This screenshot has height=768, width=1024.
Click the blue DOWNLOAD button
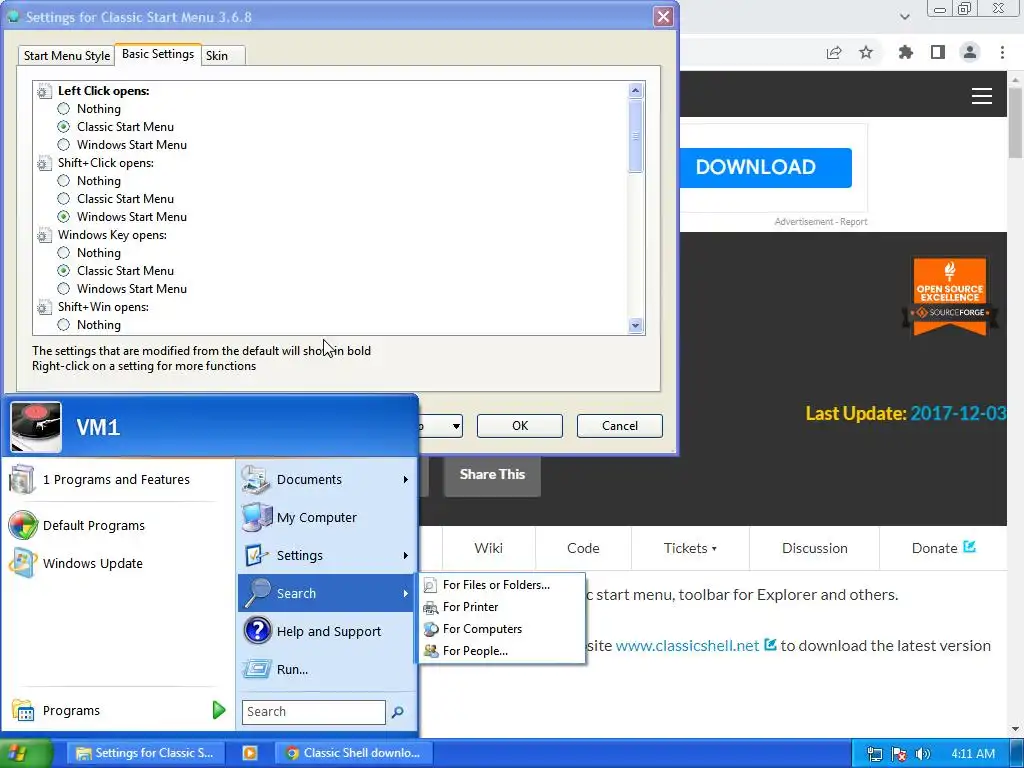(x=765, y=167)
